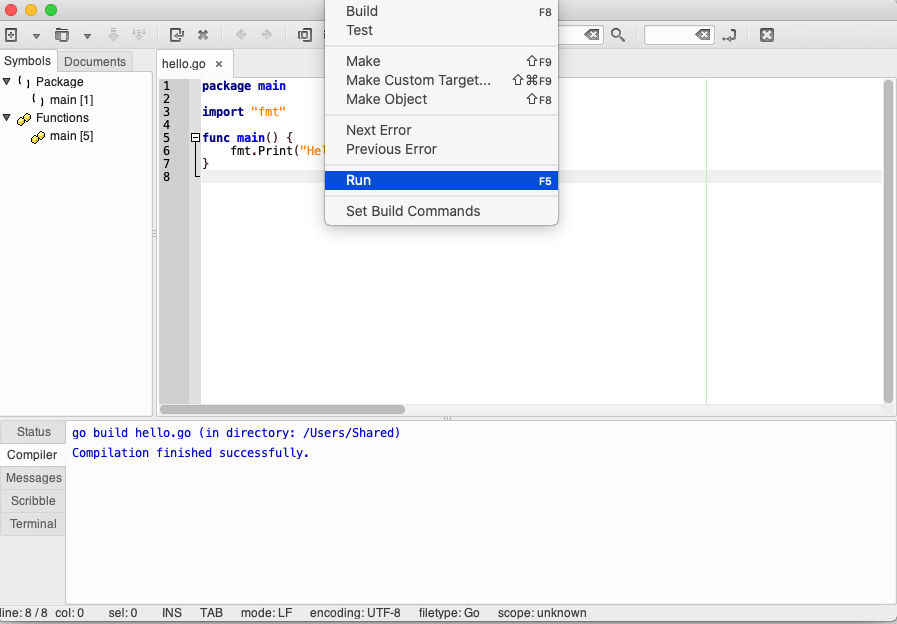
Task: Click the INS indicator in status bar
Action: point(172,613)
